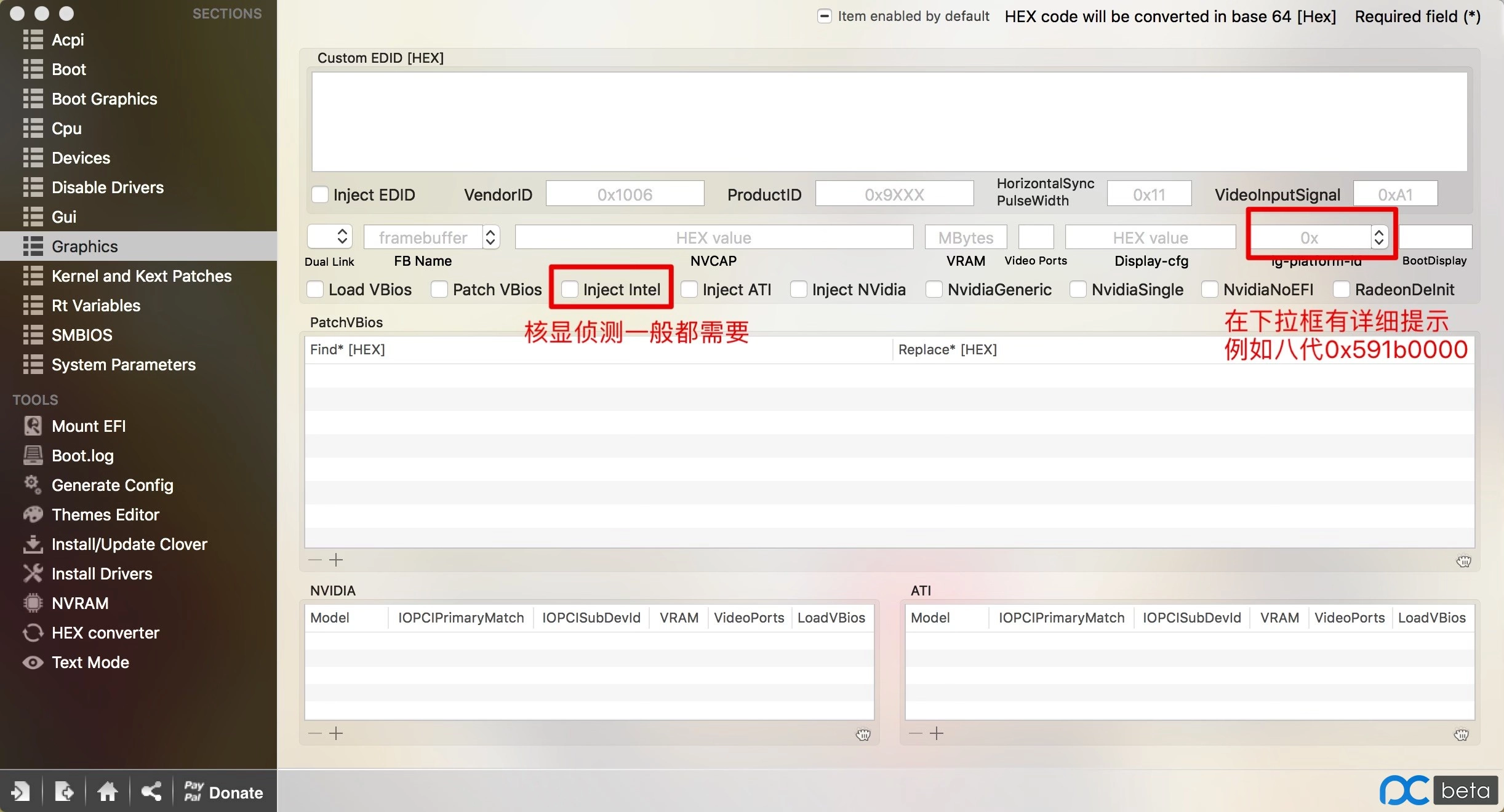This screenshot has height=812, width=1504.
Task: Click the VideoInputSignal field
Action: pyautogui.click(x=1395, y=194)
